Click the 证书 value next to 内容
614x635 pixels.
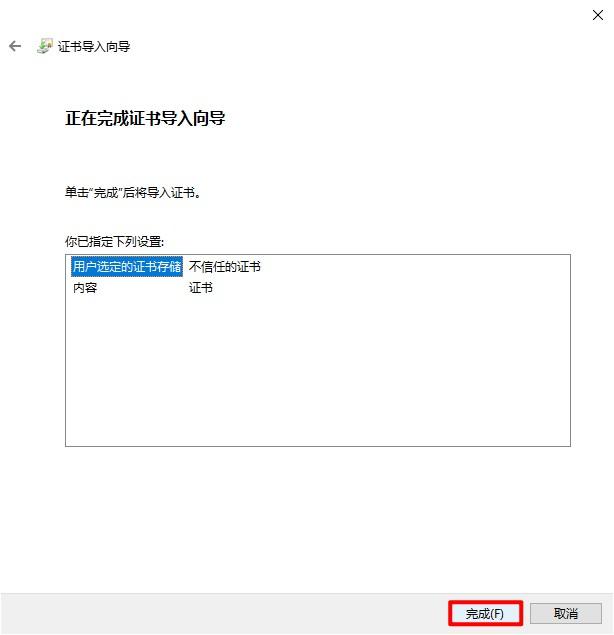(201, 288)
